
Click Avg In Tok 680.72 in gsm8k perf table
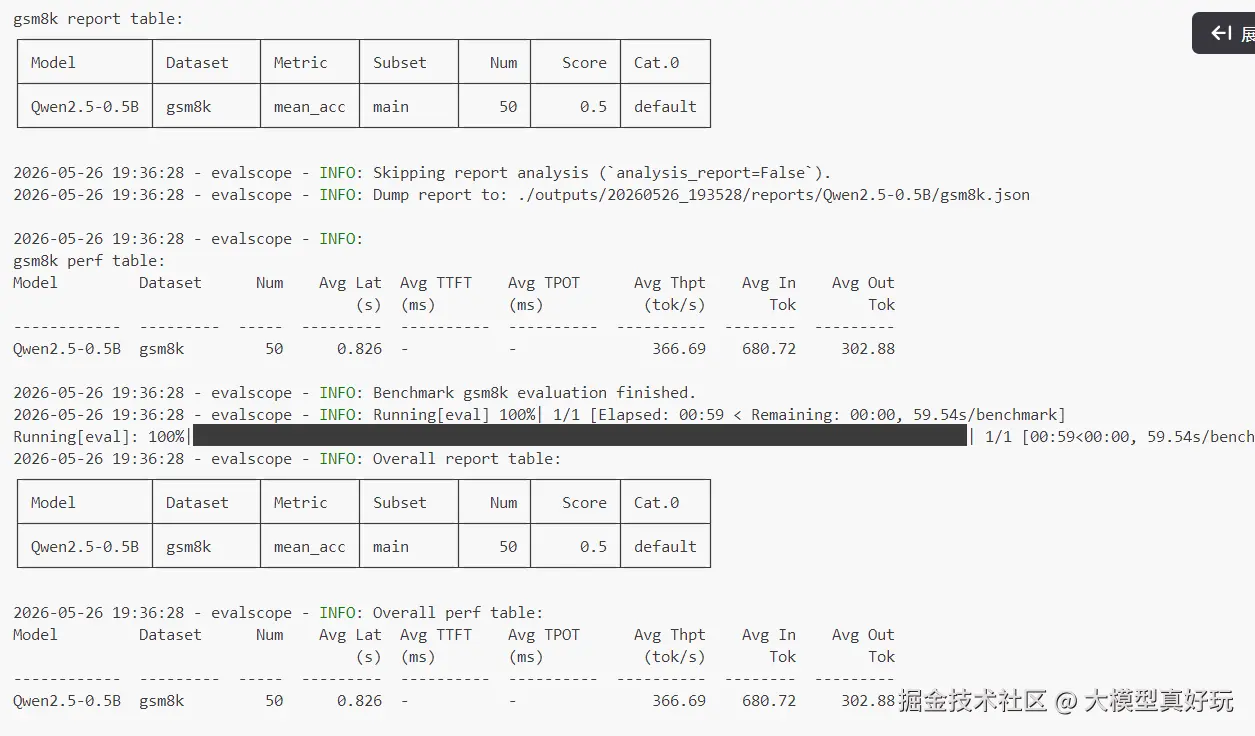(x=769, y=349)
